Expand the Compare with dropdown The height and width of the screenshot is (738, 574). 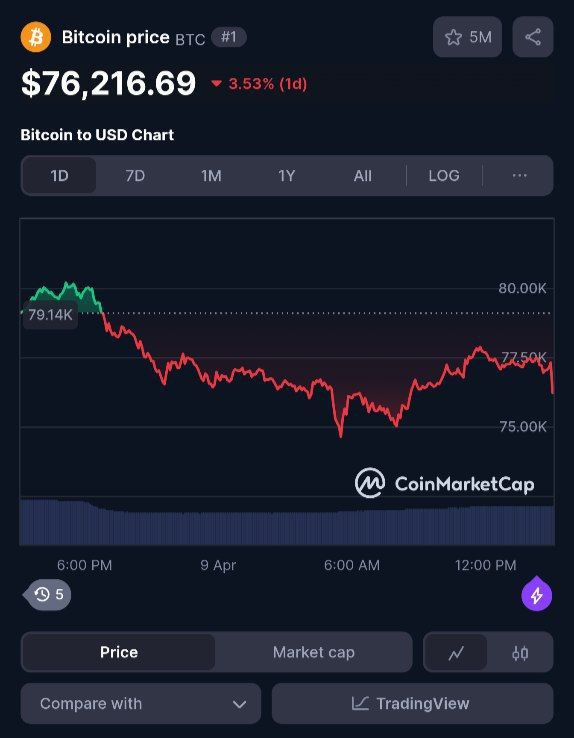tap(141, 704)
